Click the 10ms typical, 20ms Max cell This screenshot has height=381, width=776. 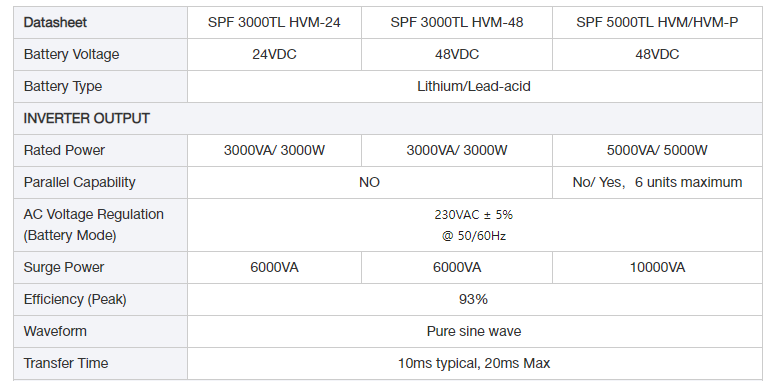coord(475,364)
